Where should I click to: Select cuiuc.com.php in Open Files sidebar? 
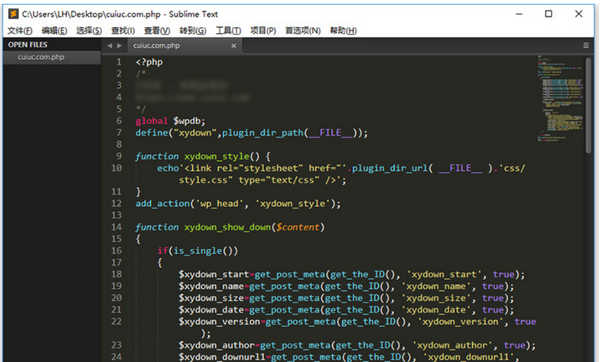[52, 57]
